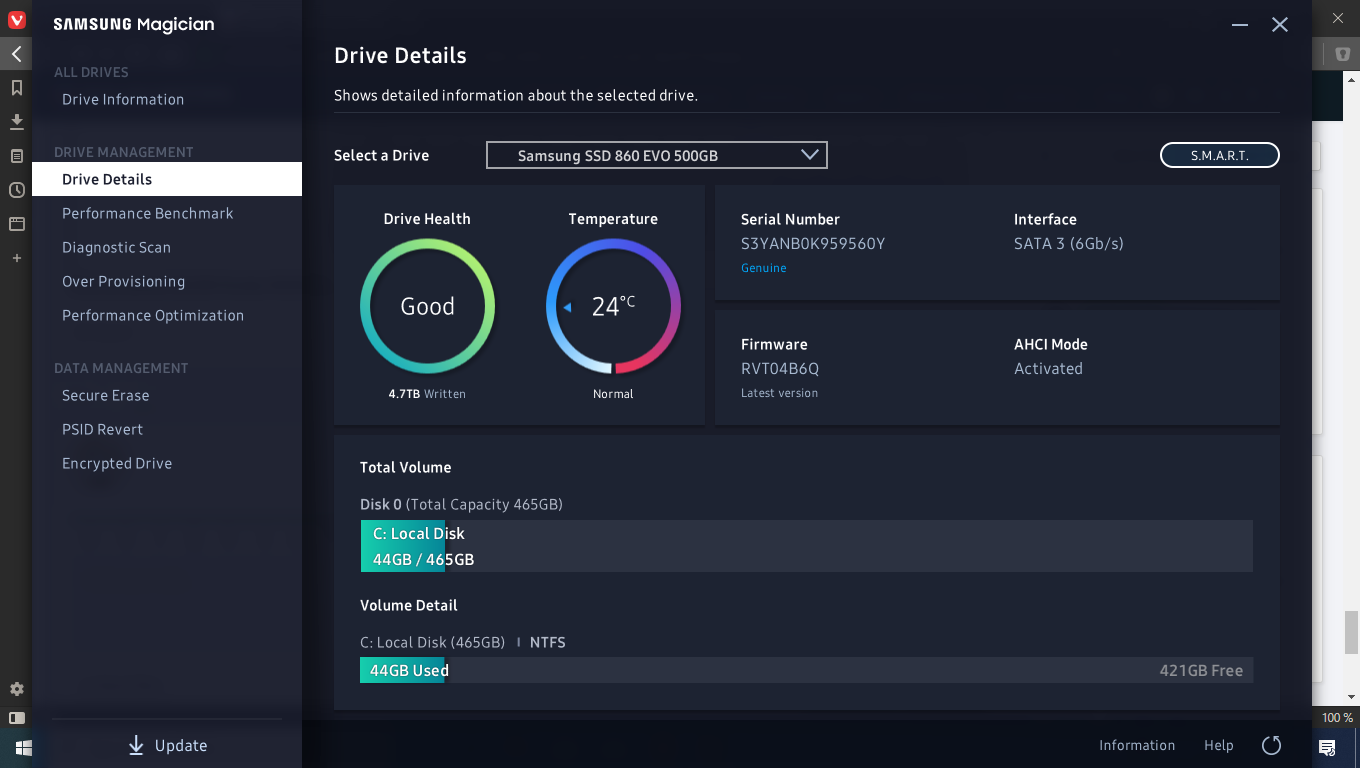Open the Information link in the footer
Viewport: 1360px width, 768px height.
coord(1137,745)
